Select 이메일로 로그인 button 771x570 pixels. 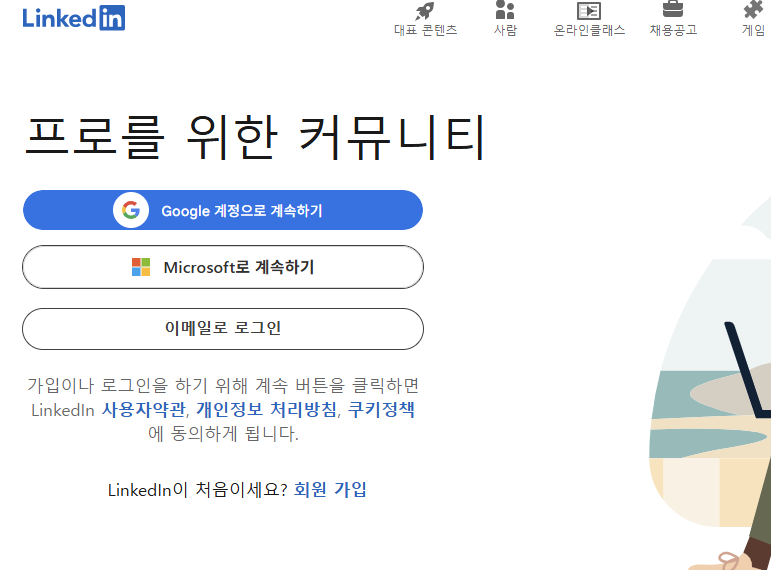point(223,329)
